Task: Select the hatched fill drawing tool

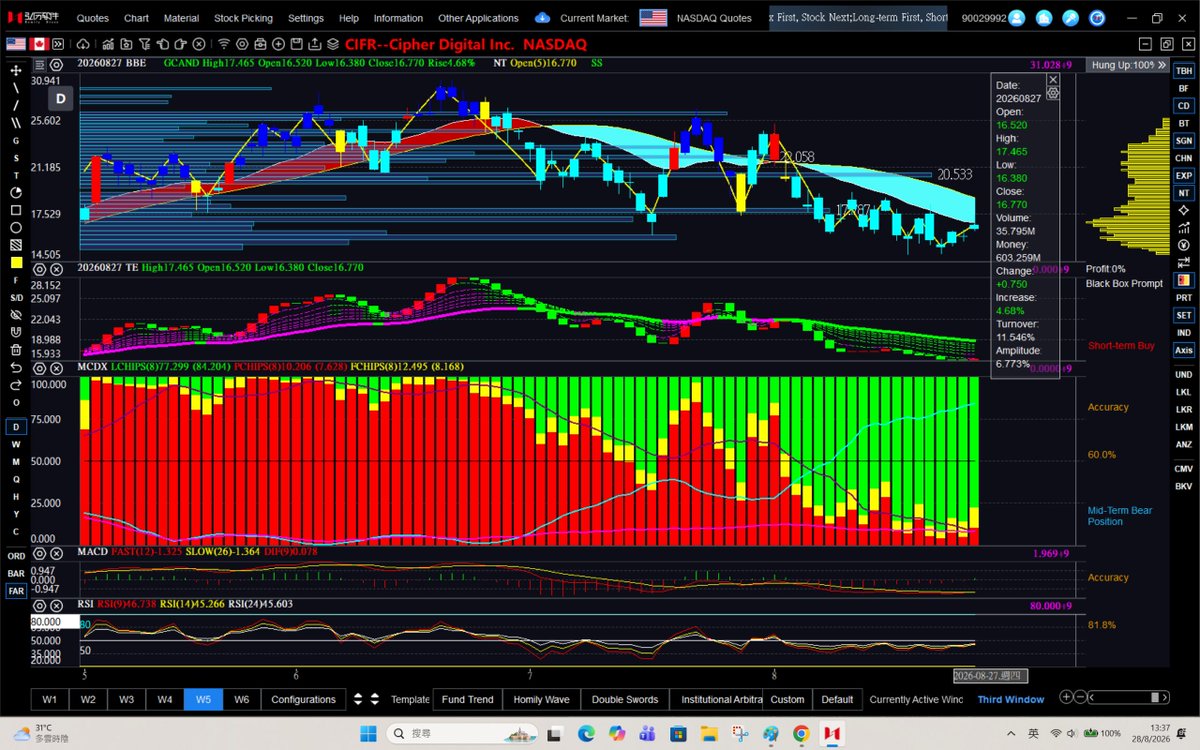Action: pos(16,245)
